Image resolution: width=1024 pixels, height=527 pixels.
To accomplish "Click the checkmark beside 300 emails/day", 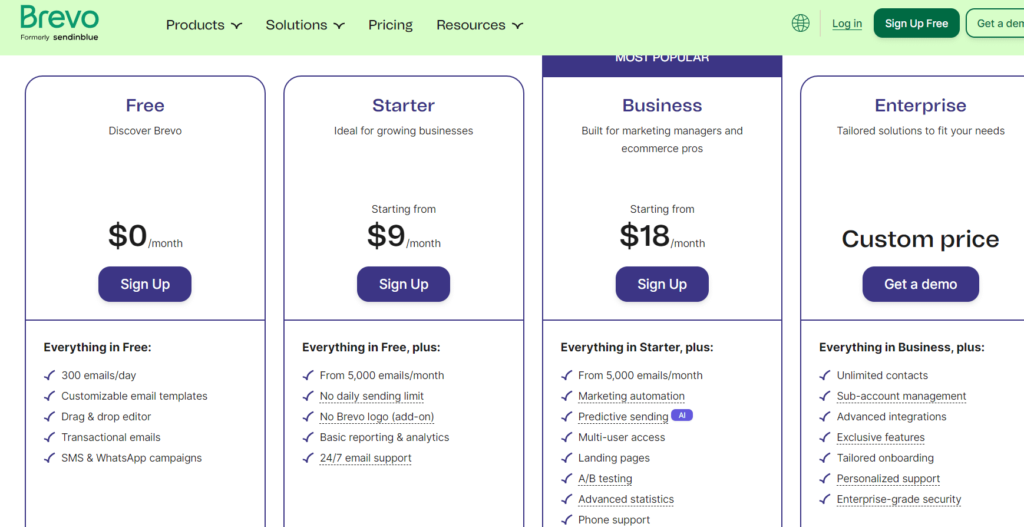I will 49,375.
